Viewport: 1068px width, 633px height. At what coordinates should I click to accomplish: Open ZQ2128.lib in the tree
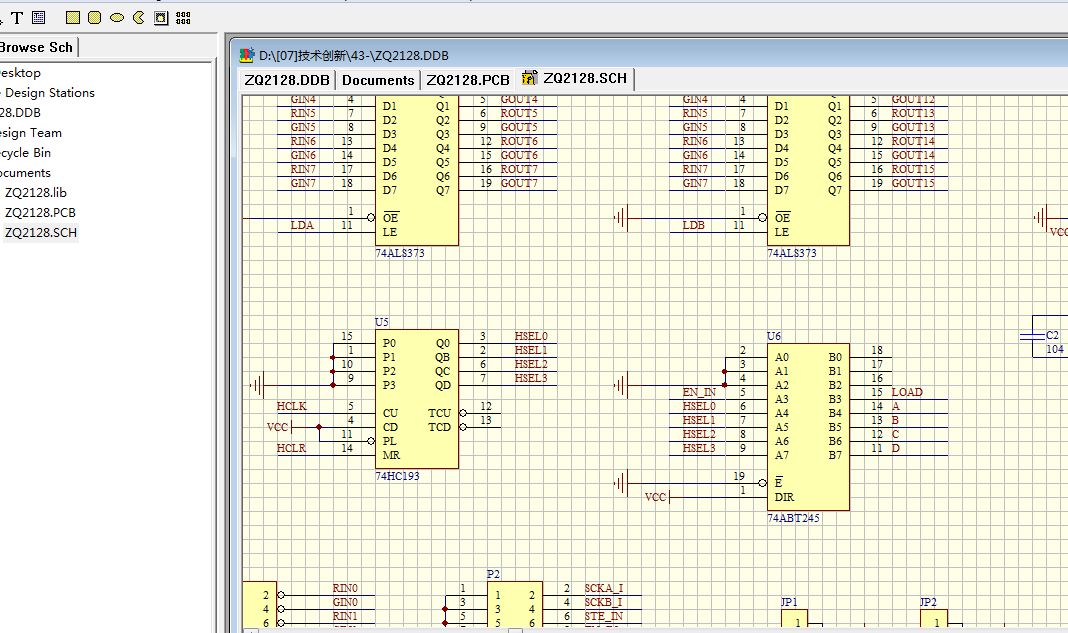(x=35, y=193)
